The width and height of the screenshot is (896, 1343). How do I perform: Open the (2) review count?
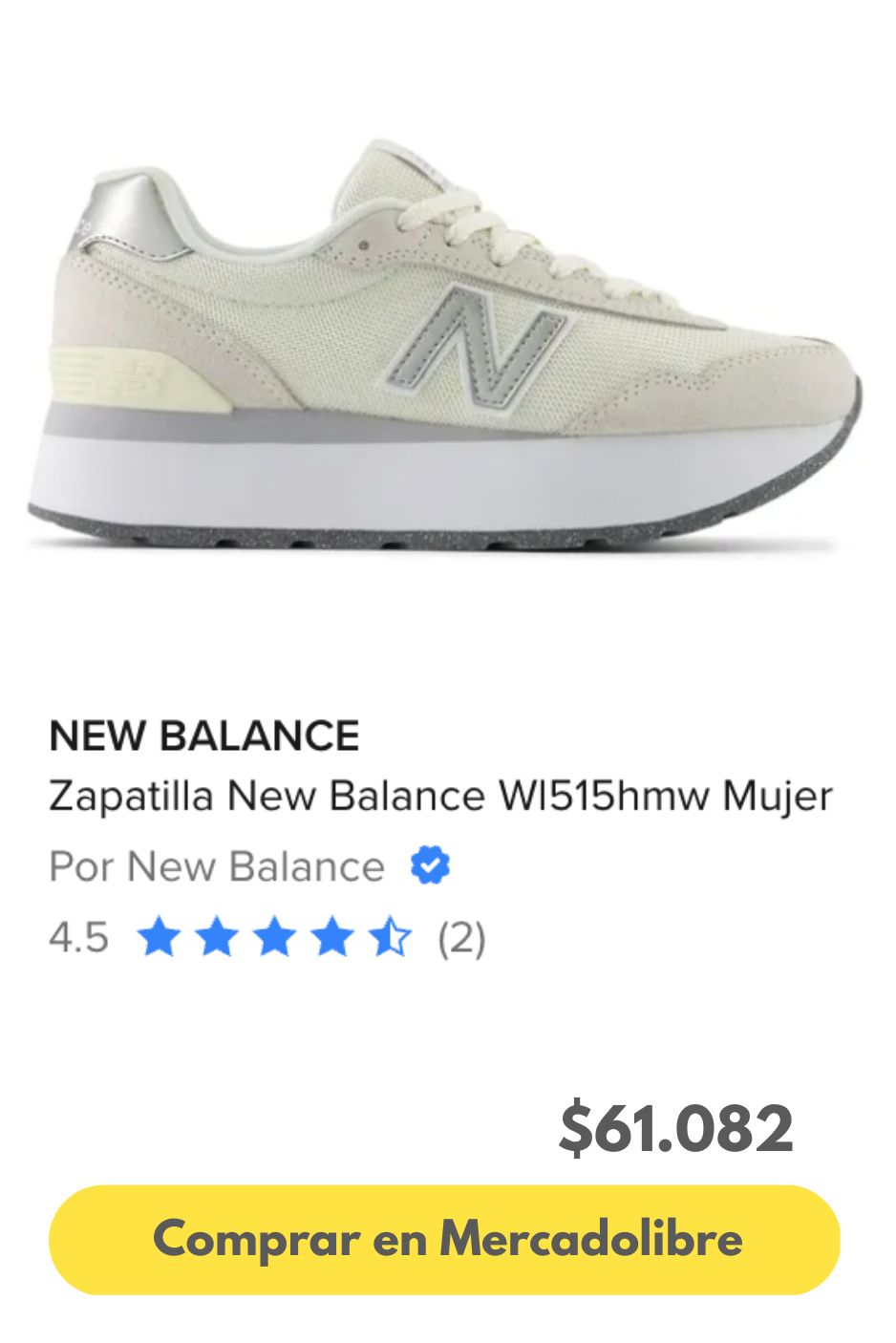tap(461, 939)
